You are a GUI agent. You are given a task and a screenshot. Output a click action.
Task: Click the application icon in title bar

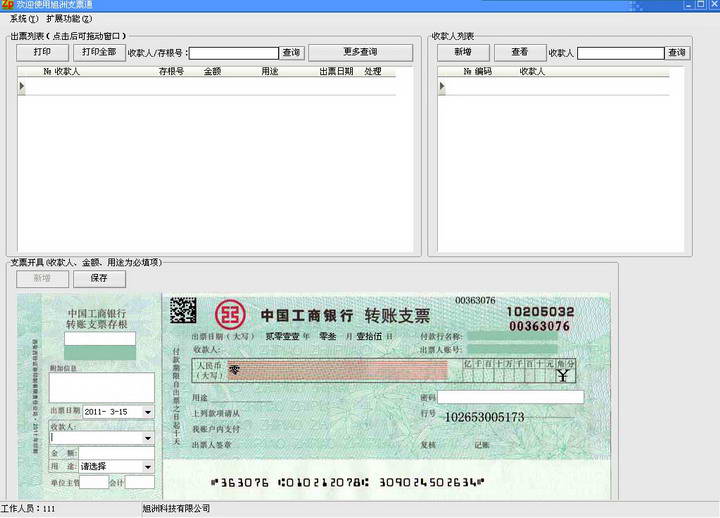[7, 5]
